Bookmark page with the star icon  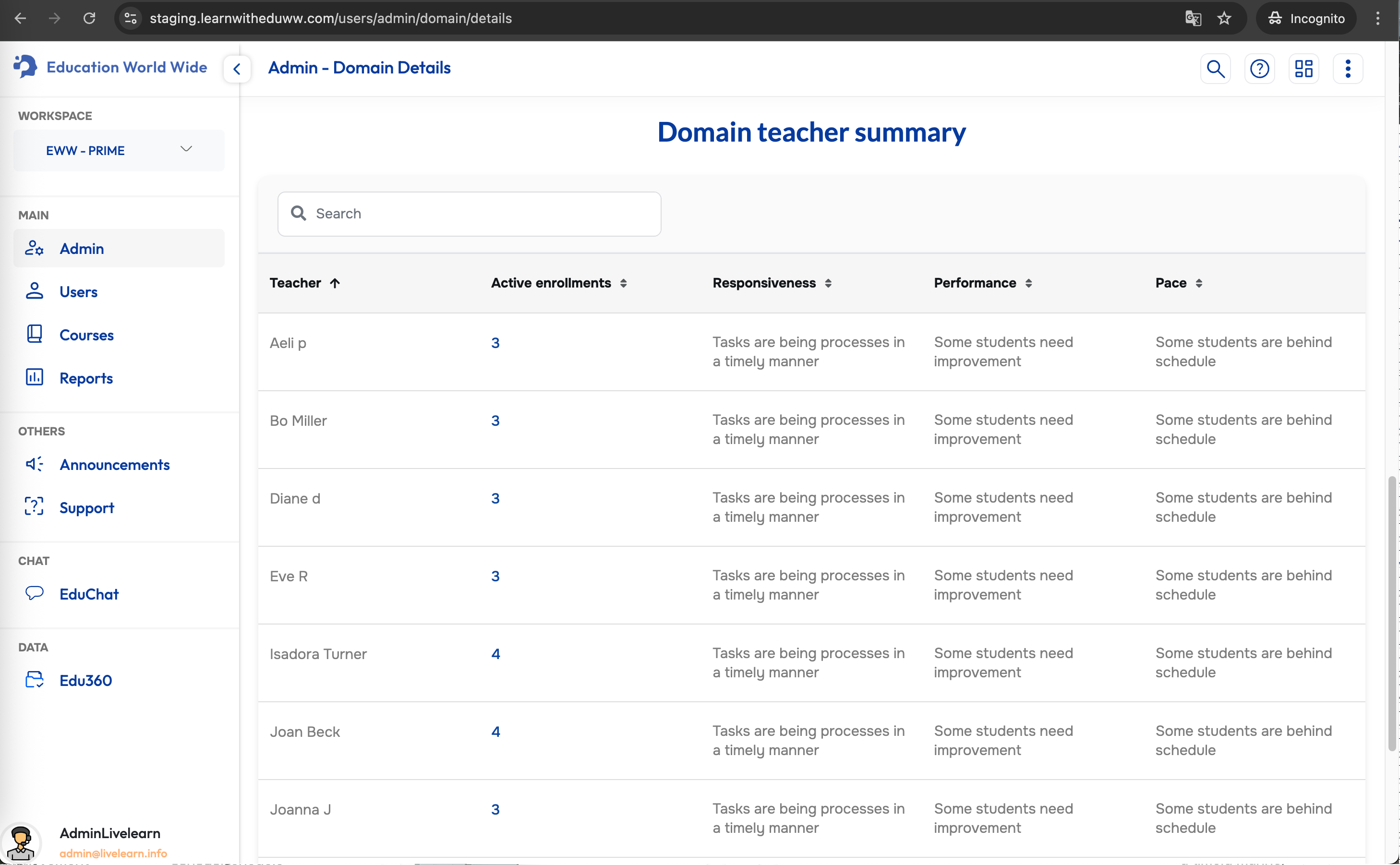pyautogui.click(x=1224, y=18)
